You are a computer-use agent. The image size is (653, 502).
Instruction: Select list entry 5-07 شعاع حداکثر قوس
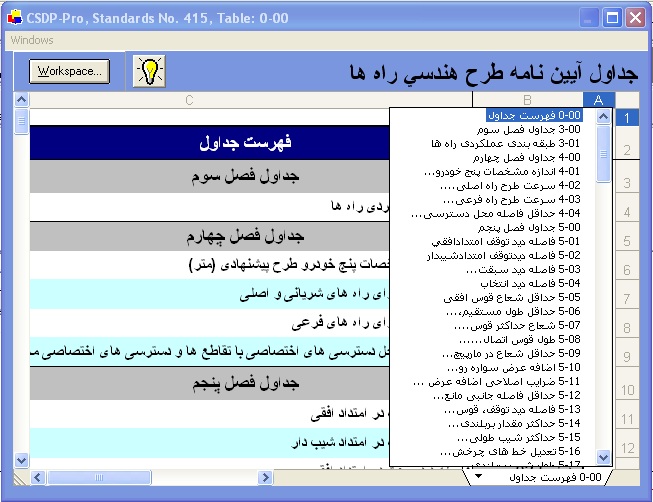[x=517, y=326]
